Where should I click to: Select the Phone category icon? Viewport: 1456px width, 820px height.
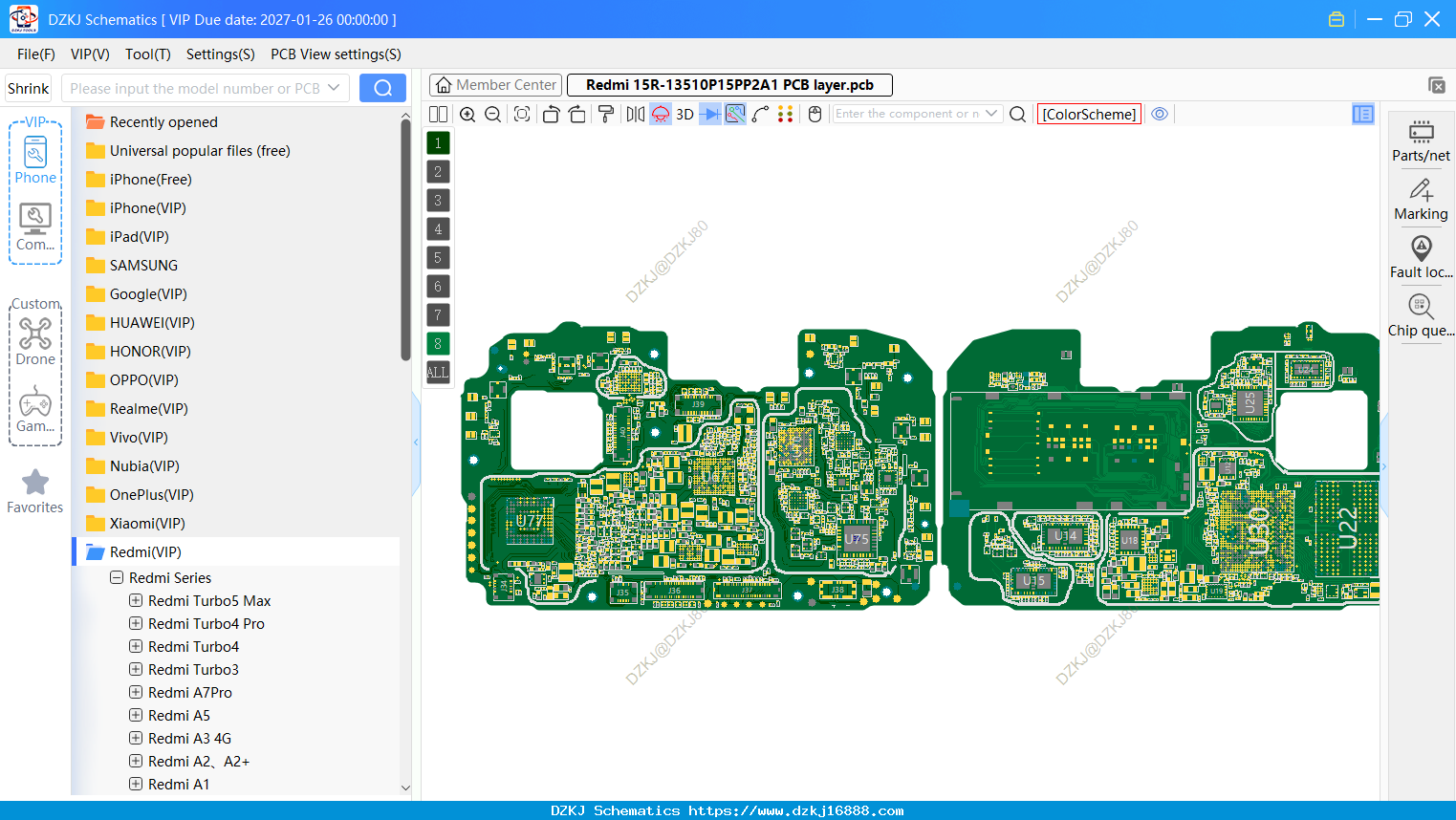tap(35, 160)
